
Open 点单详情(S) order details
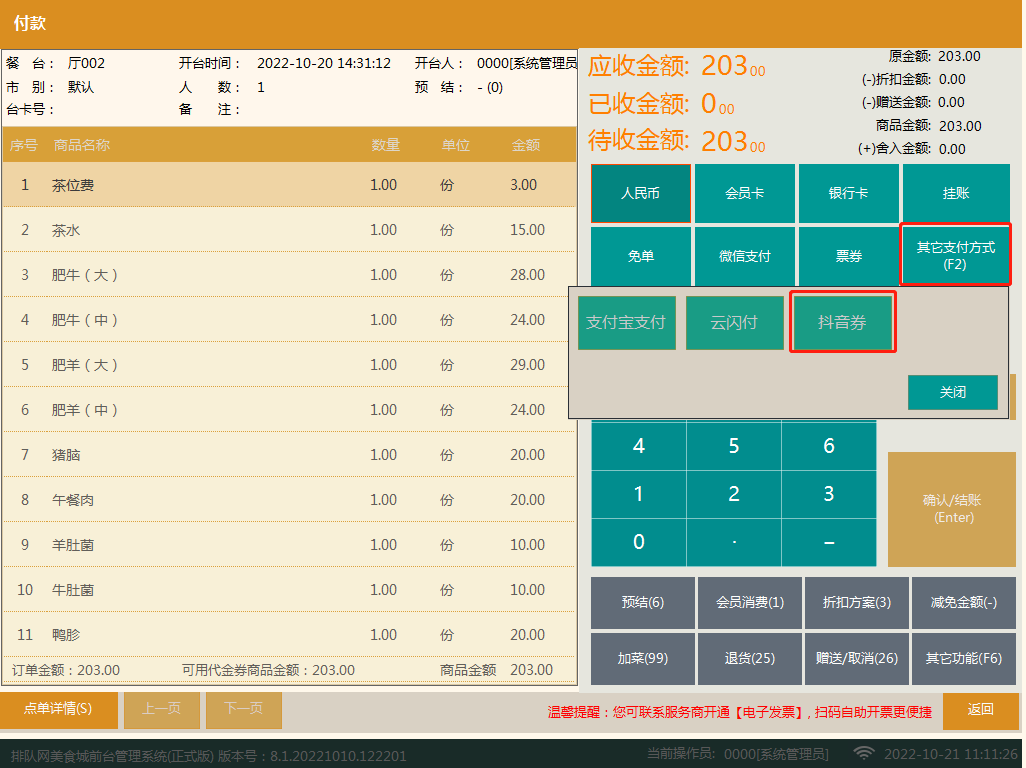pos(58,709)
